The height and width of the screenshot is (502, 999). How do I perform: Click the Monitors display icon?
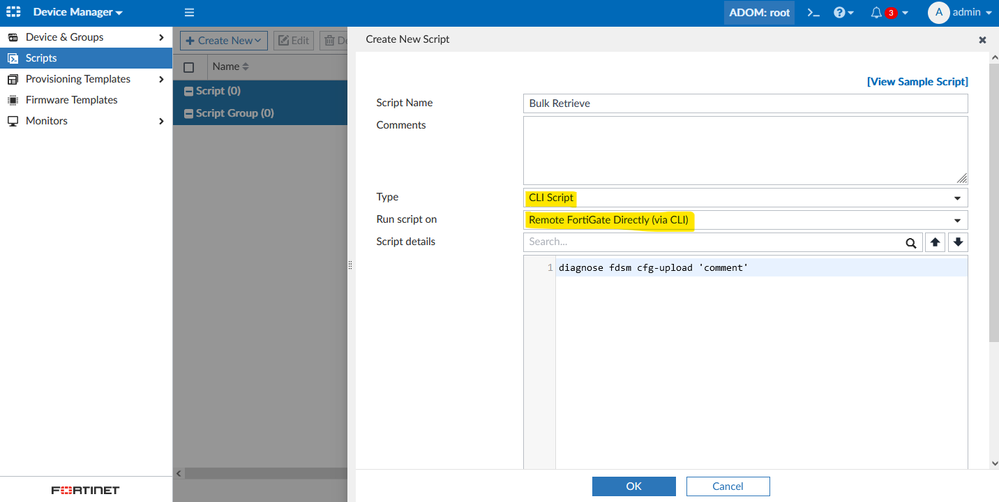click(x=13, y=121)
